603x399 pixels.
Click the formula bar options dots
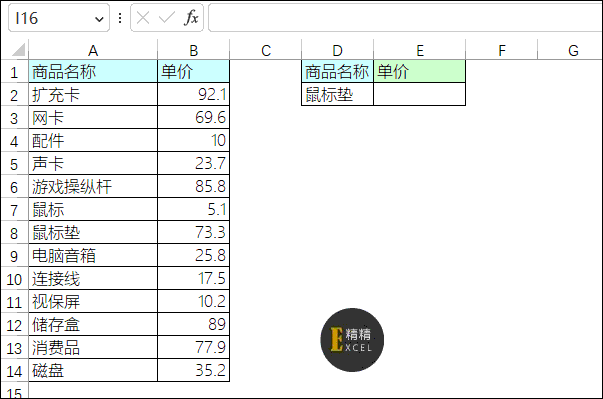point(120,18)
